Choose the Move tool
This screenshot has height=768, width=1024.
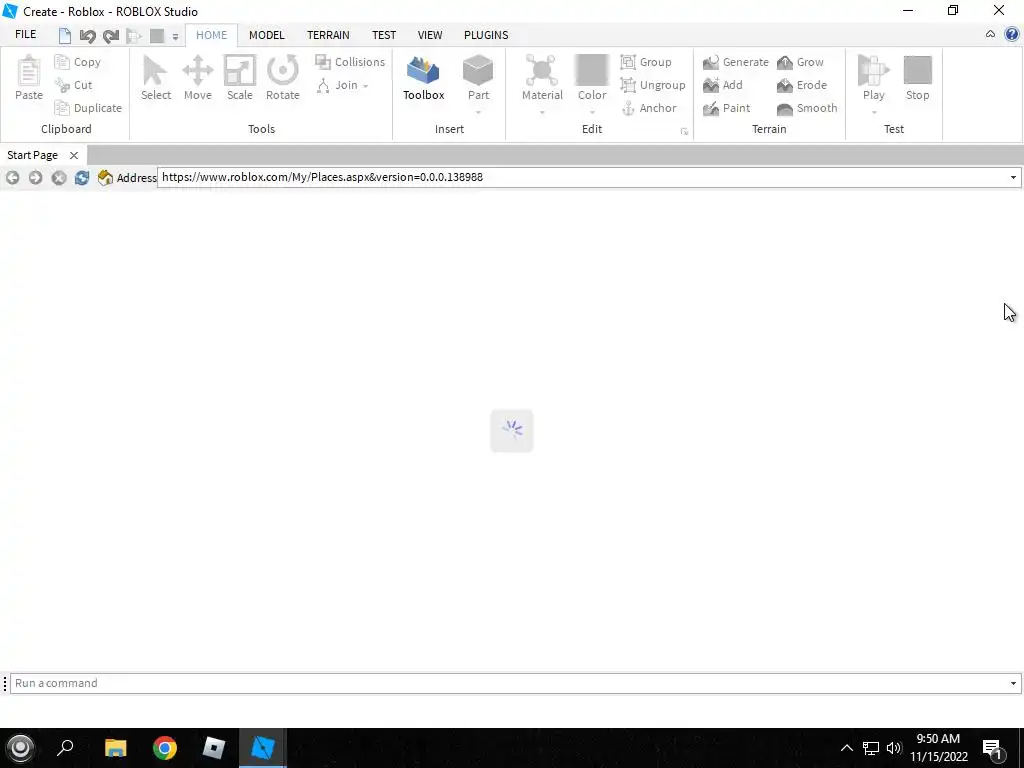197,78
